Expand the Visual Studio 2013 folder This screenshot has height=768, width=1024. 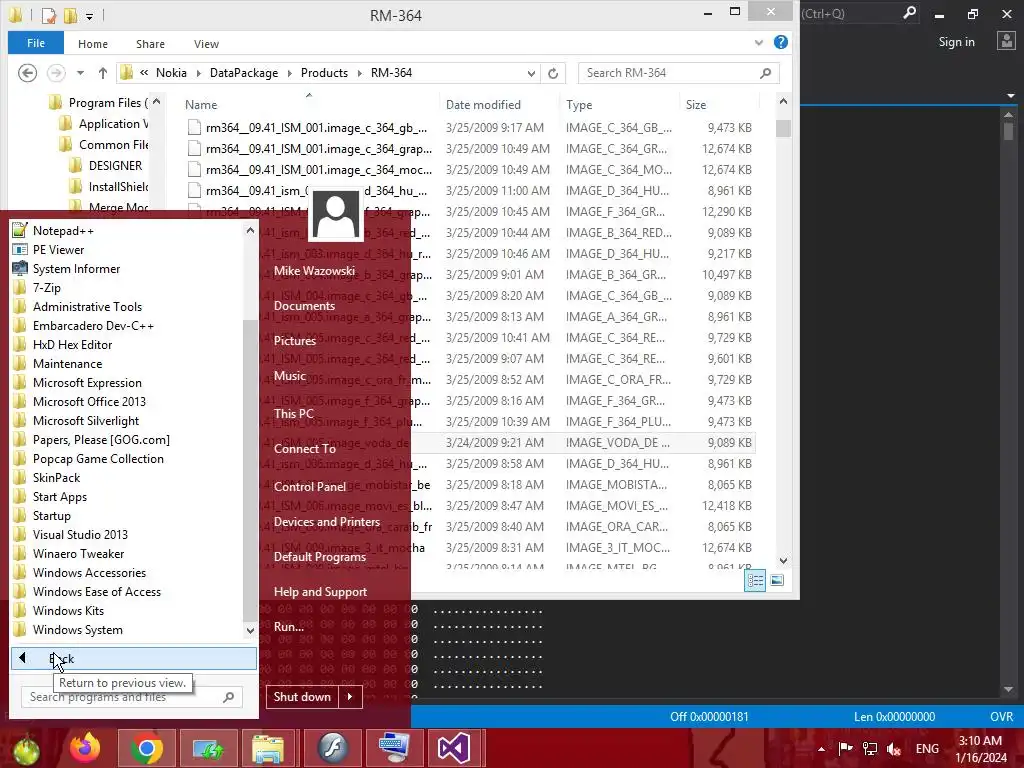(80, 534)
